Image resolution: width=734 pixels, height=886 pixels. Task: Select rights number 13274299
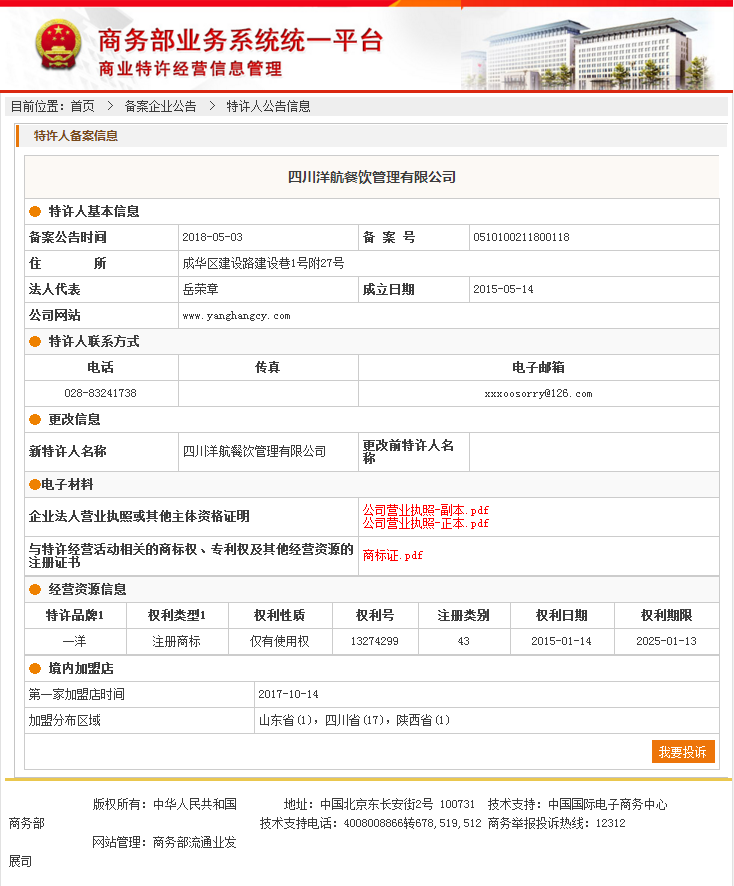pos(375,641)
